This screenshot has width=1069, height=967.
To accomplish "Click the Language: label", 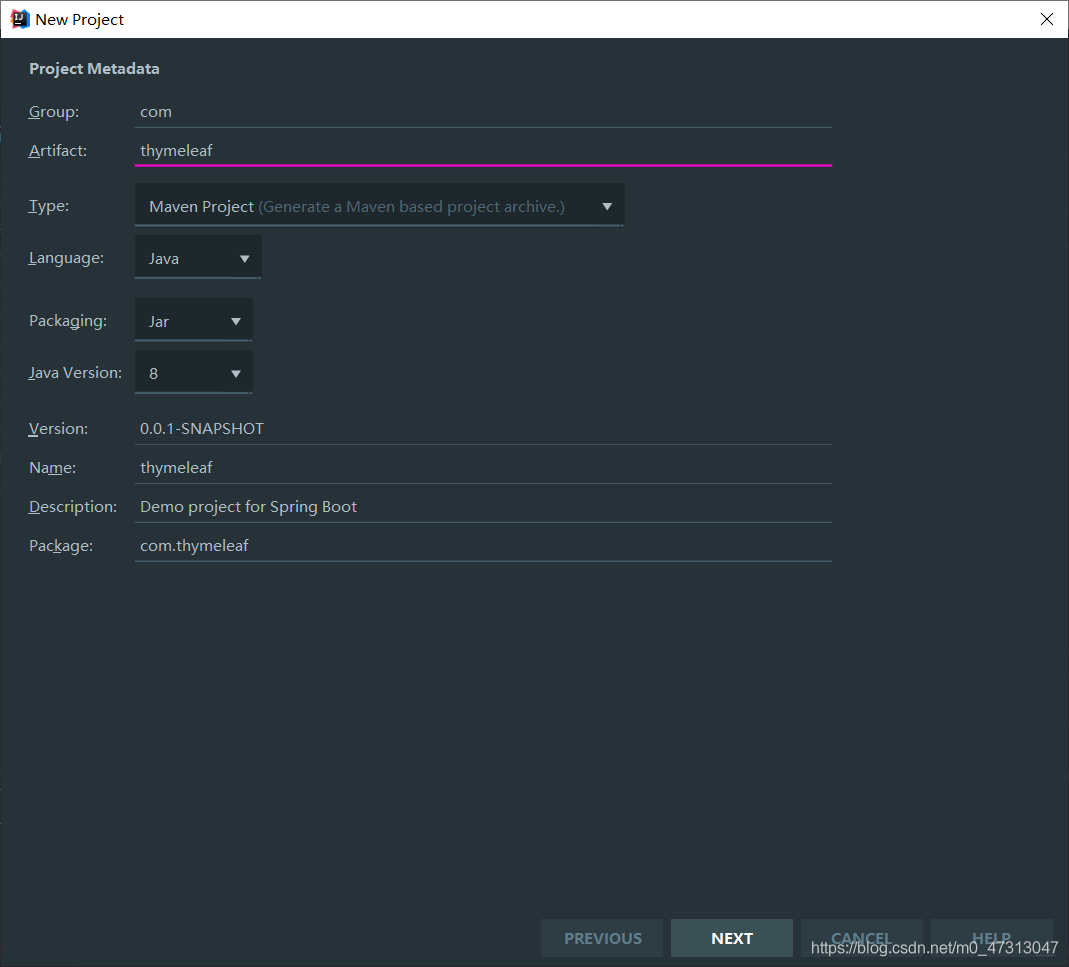I will 66,258.
